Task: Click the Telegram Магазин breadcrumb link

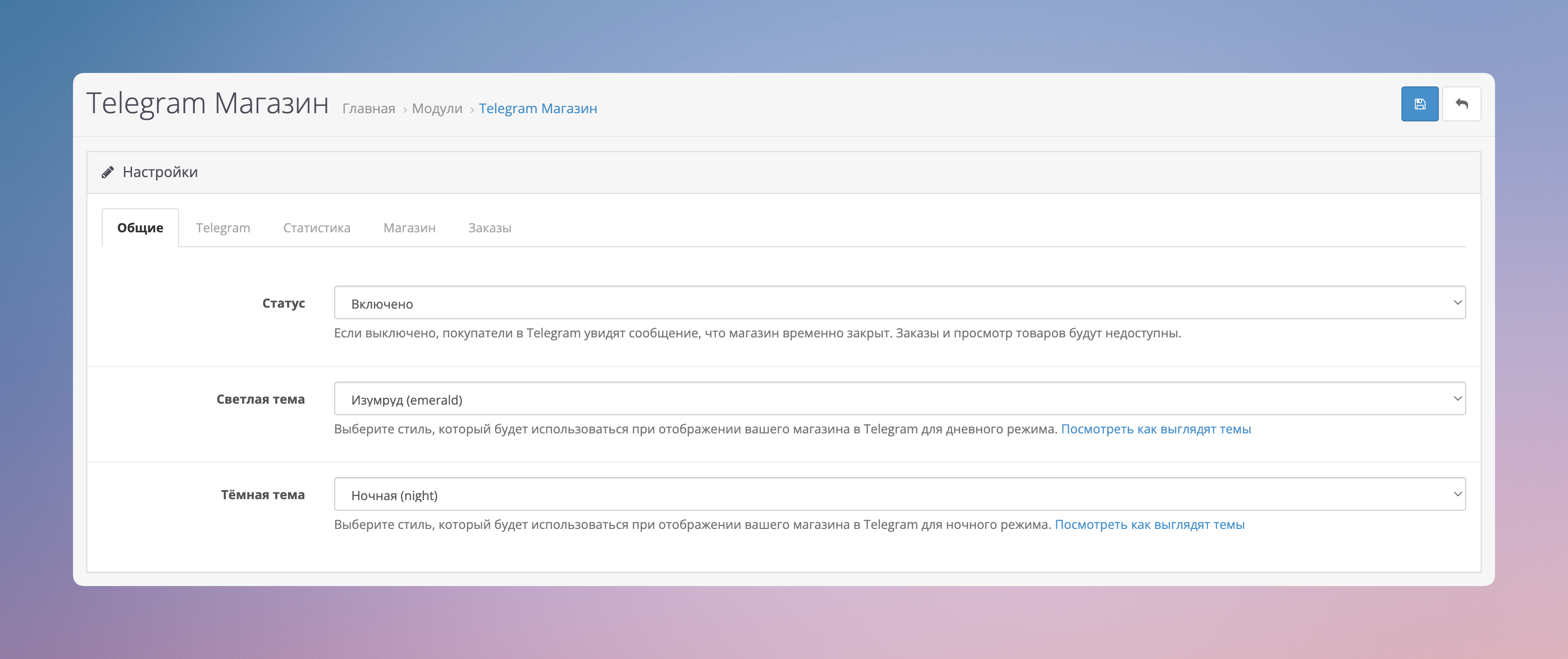Action: 538,108
